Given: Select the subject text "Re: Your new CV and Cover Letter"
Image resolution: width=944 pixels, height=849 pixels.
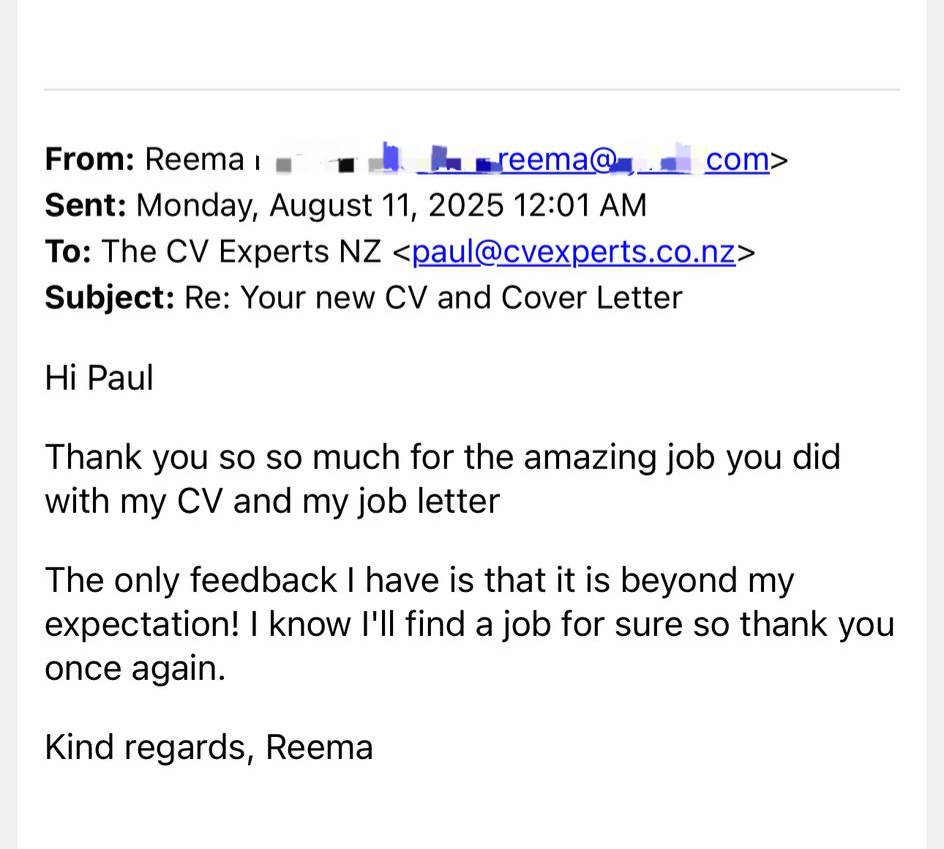Looking at the screenshot, I should click(x=433, y=297).
